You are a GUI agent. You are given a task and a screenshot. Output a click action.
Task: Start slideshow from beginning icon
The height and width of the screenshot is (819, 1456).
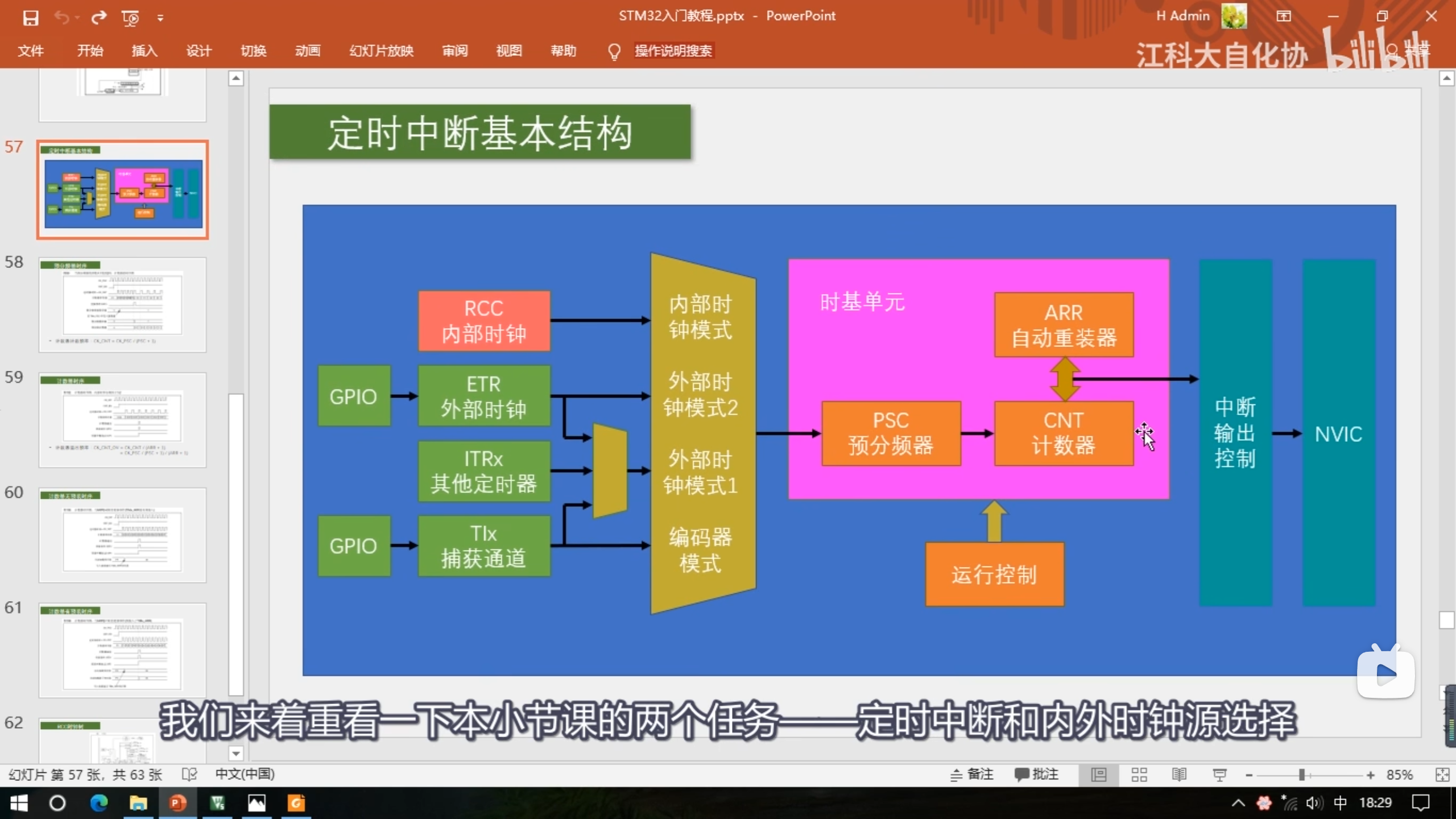tap(130, 18)
